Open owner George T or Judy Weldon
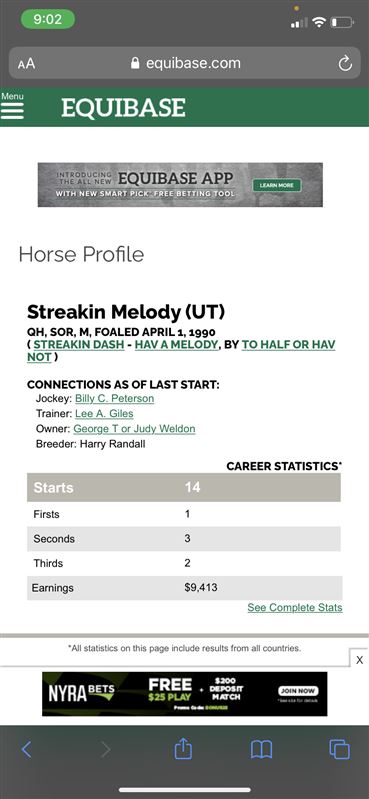 [134, 429]
